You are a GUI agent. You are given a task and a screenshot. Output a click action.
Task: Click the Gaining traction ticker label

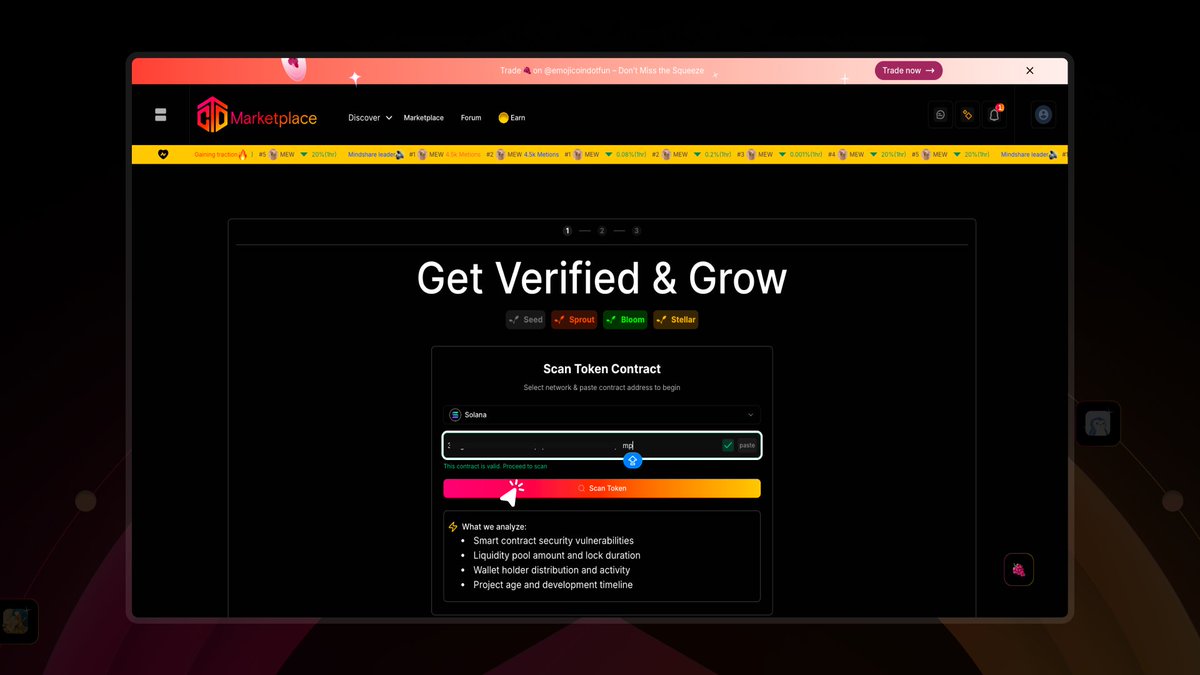[x=220, y=155]
